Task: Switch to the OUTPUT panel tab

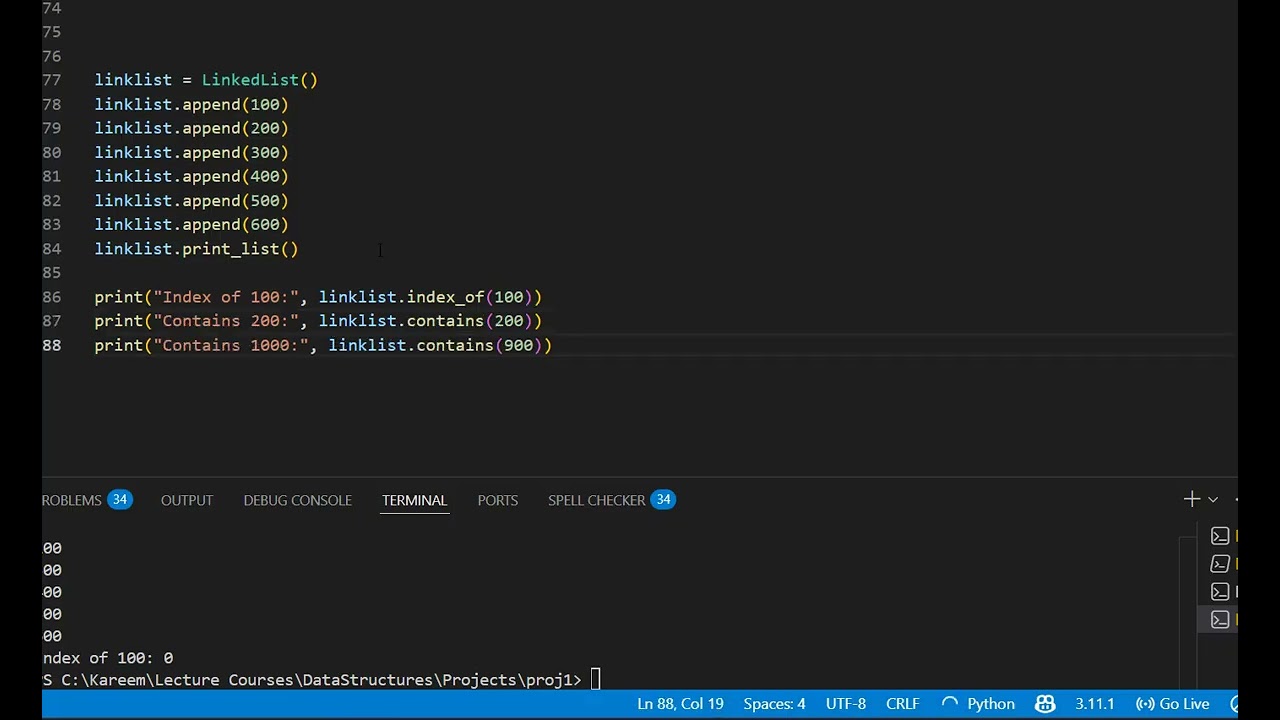Action: tap(187, 500)
